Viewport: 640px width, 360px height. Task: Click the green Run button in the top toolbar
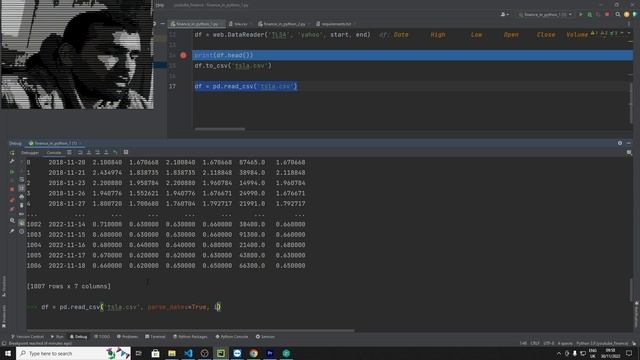(x=581, y=14)
